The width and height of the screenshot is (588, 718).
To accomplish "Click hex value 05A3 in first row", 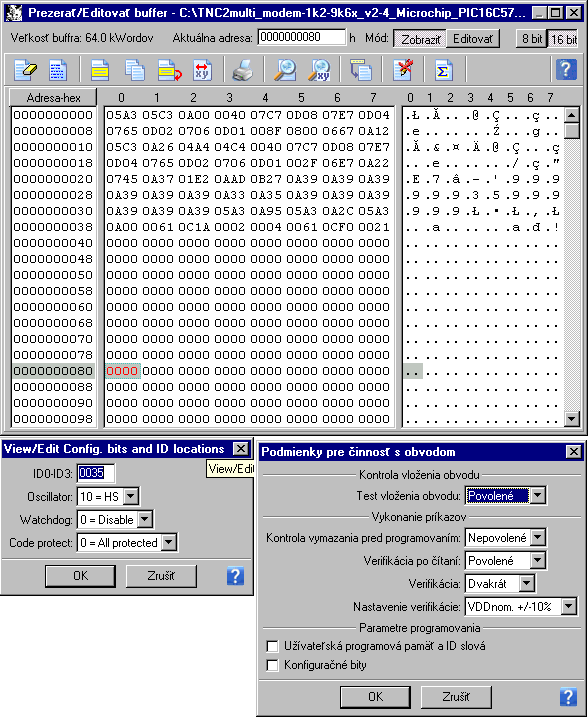I will click(122, 115).
